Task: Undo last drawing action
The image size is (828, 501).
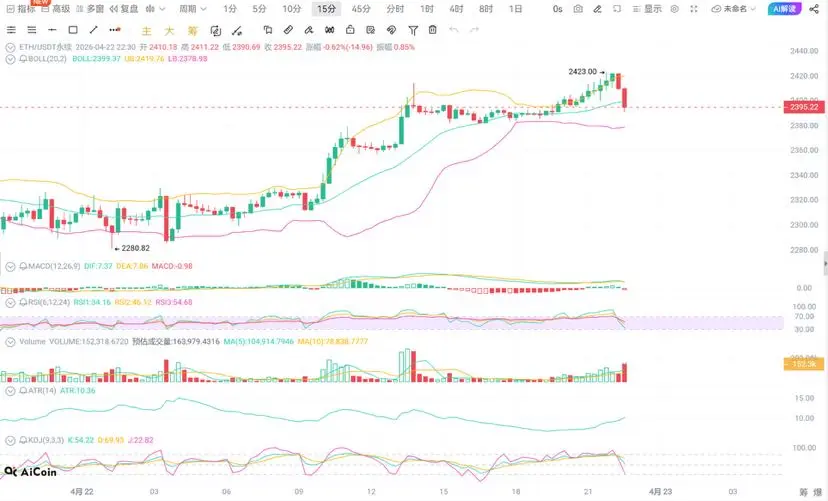Action: pos(454,30)
